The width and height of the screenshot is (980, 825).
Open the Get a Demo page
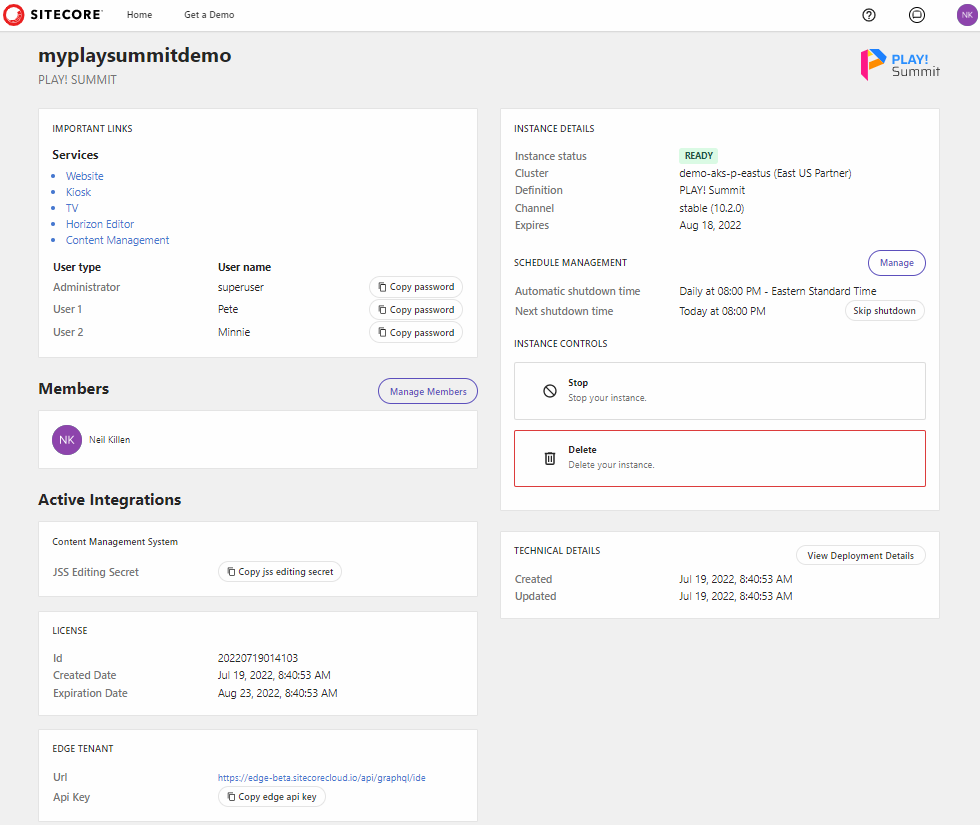[209, 14]
